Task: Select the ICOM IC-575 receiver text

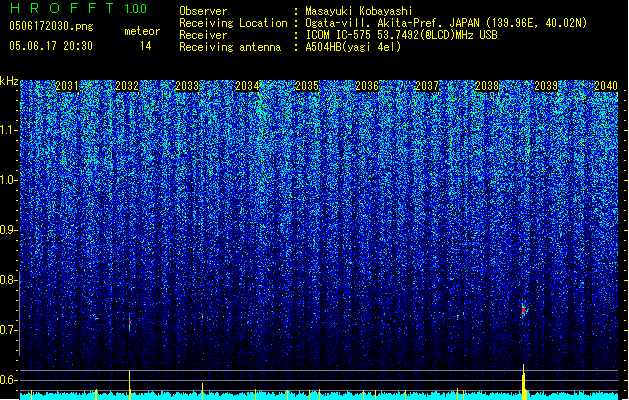Action: pos(349,34)
